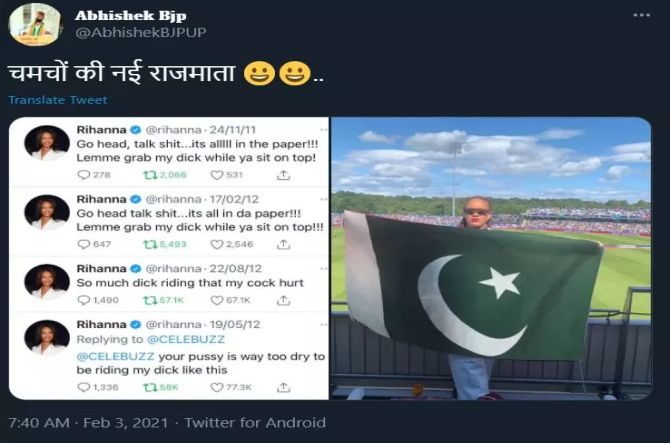This screenshot has height=443, width=670.
Task: Like the tweet with 2,546 likes
Action: coord(217,244)
